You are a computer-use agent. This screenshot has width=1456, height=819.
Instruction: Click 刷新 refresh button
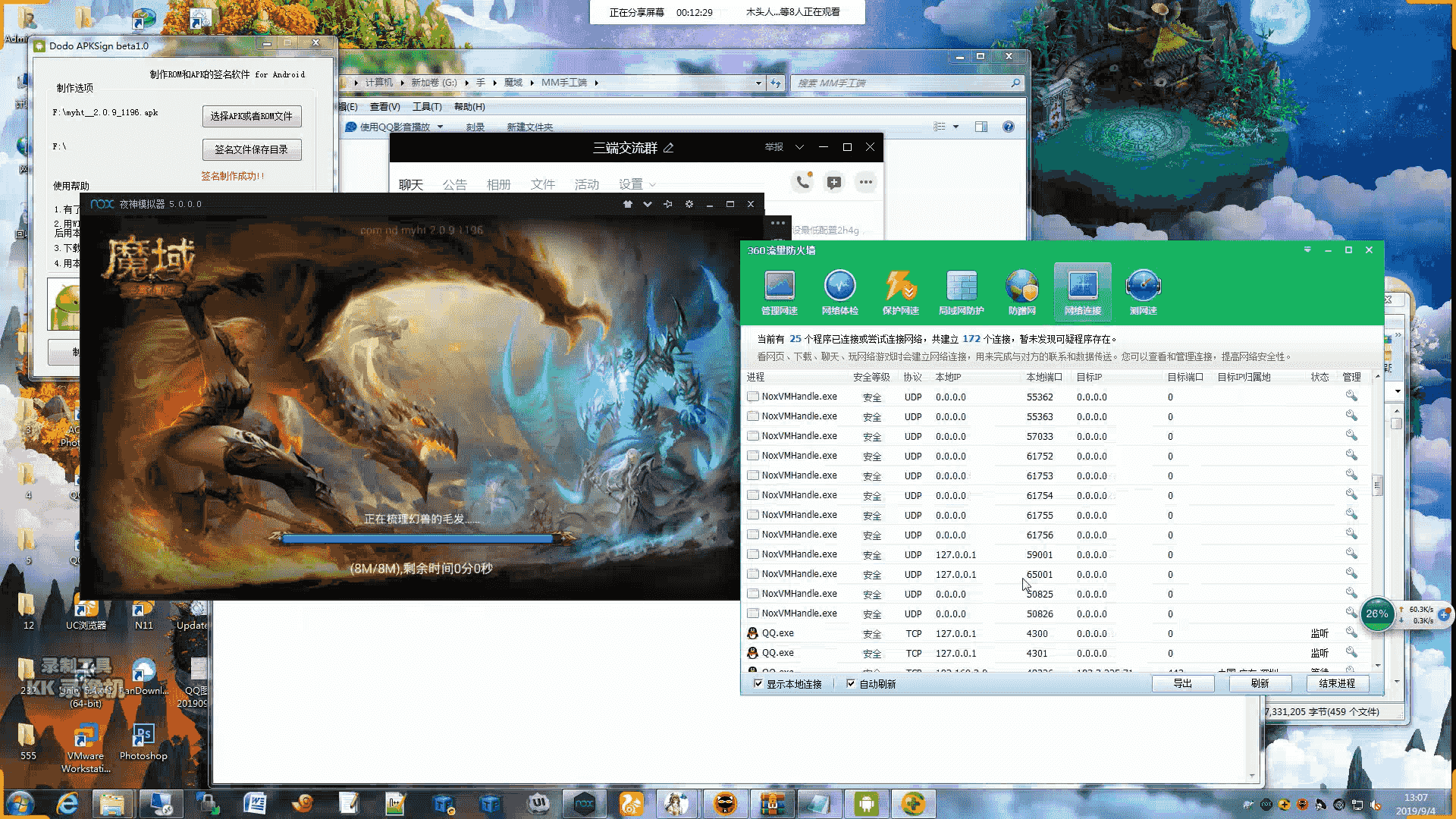tap(1260, 683)
